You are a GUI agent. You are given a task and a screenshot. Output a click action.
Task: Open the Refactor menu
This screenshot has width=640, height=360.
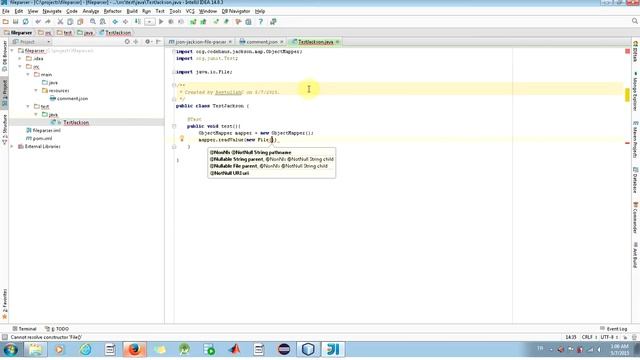pyautogui.click(x=113, y=11)
